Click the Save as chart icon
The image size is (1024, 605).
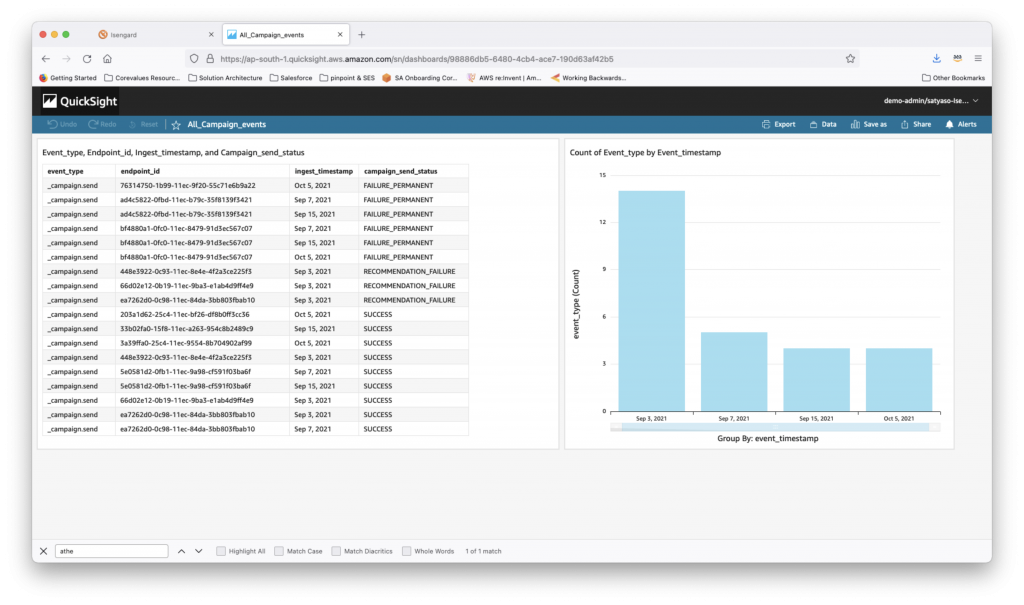pos(855,124)
